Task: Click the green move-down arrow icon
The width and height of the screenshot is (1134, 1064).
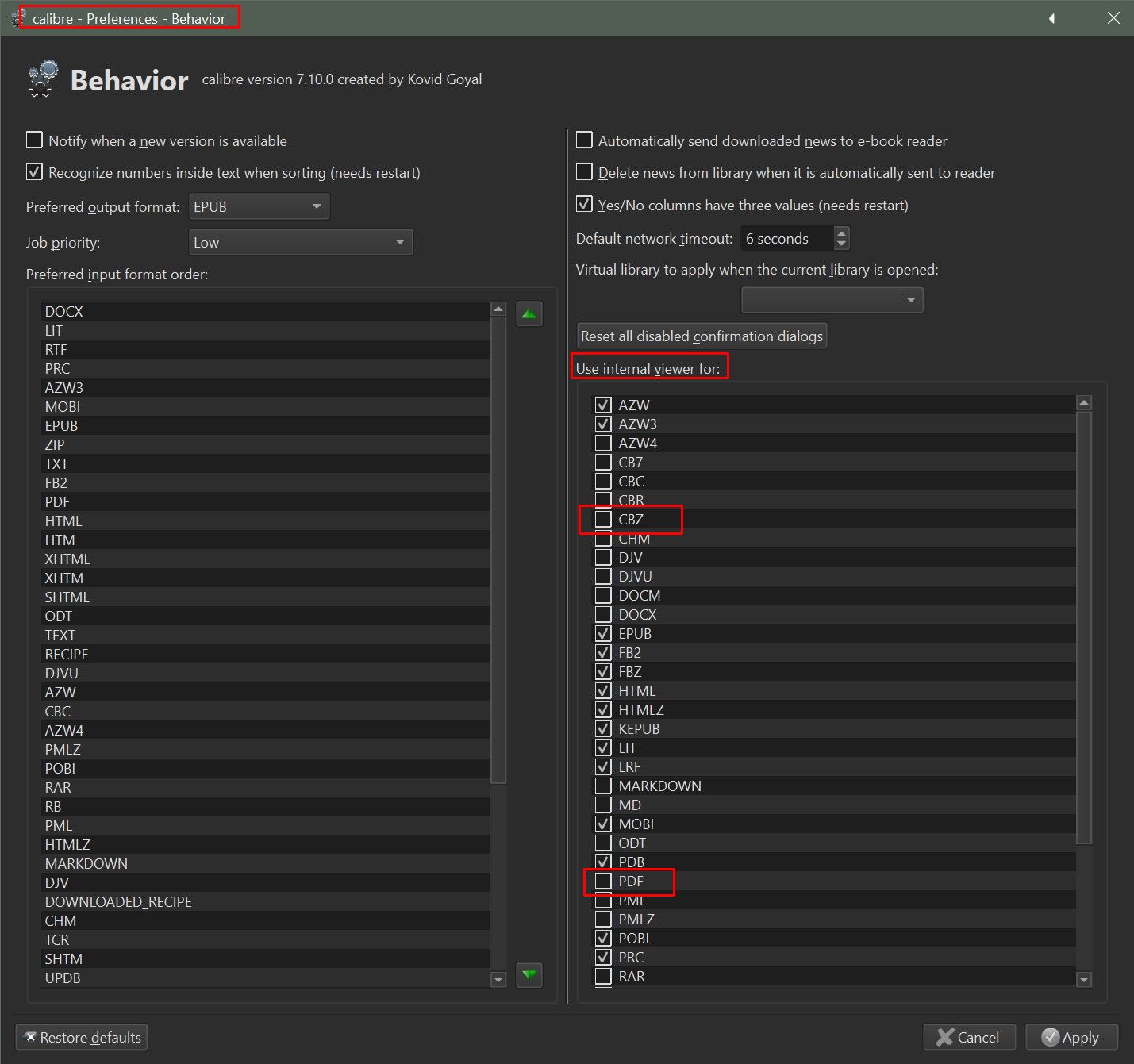Action: tap(529, 974)
